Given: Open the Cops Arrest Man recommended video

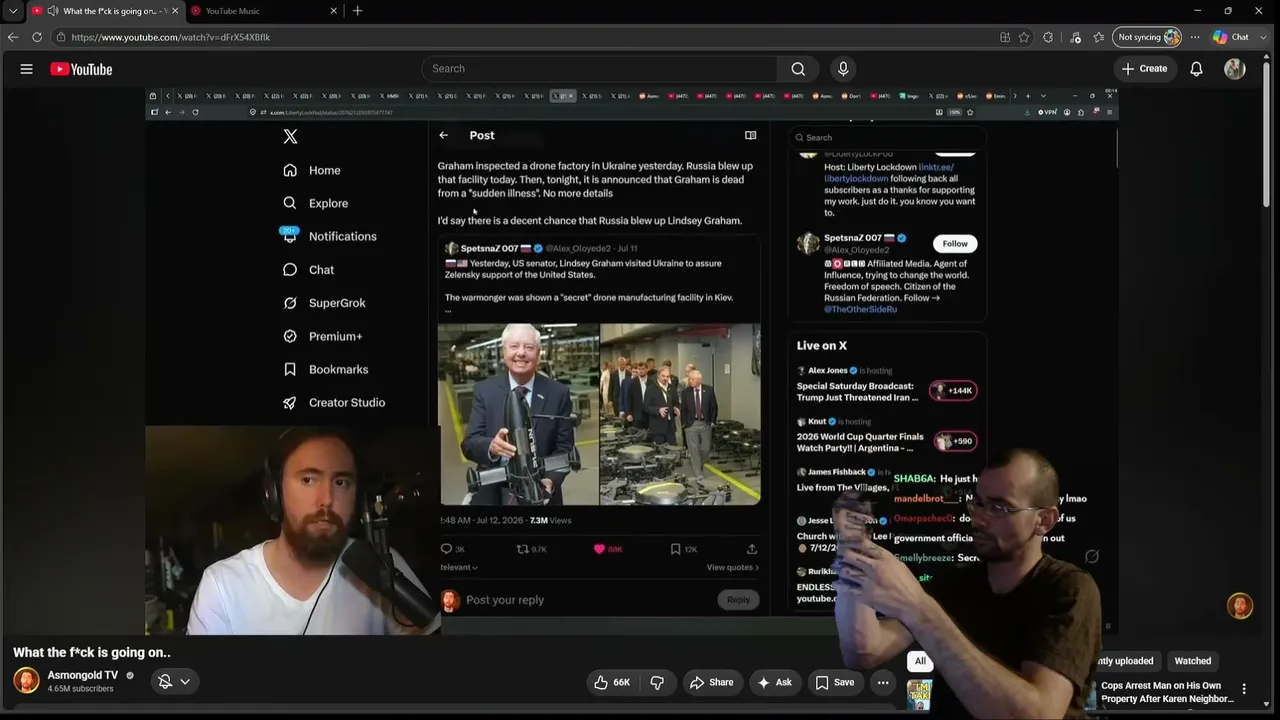Looking at the screenshot, I should click(x=1167, y=692).
